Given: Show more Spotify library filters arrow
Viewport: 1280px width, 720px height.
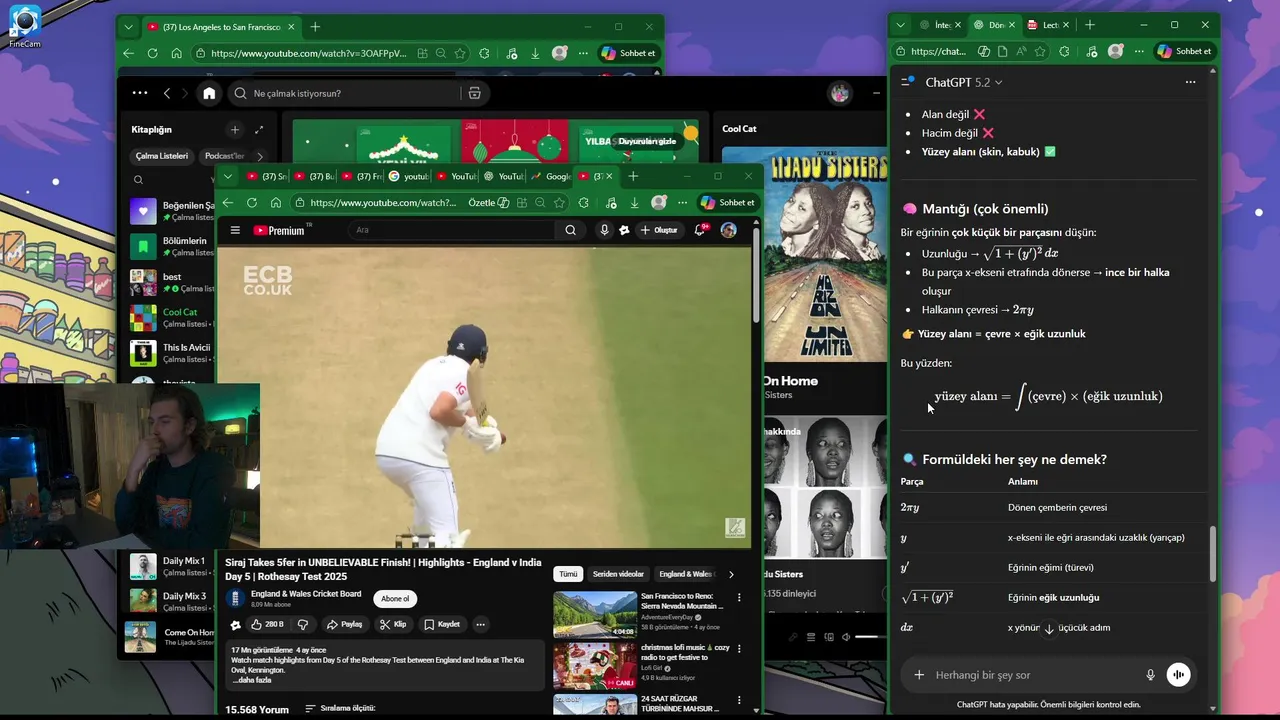Looking at the screenshot, I should [260, 156].
